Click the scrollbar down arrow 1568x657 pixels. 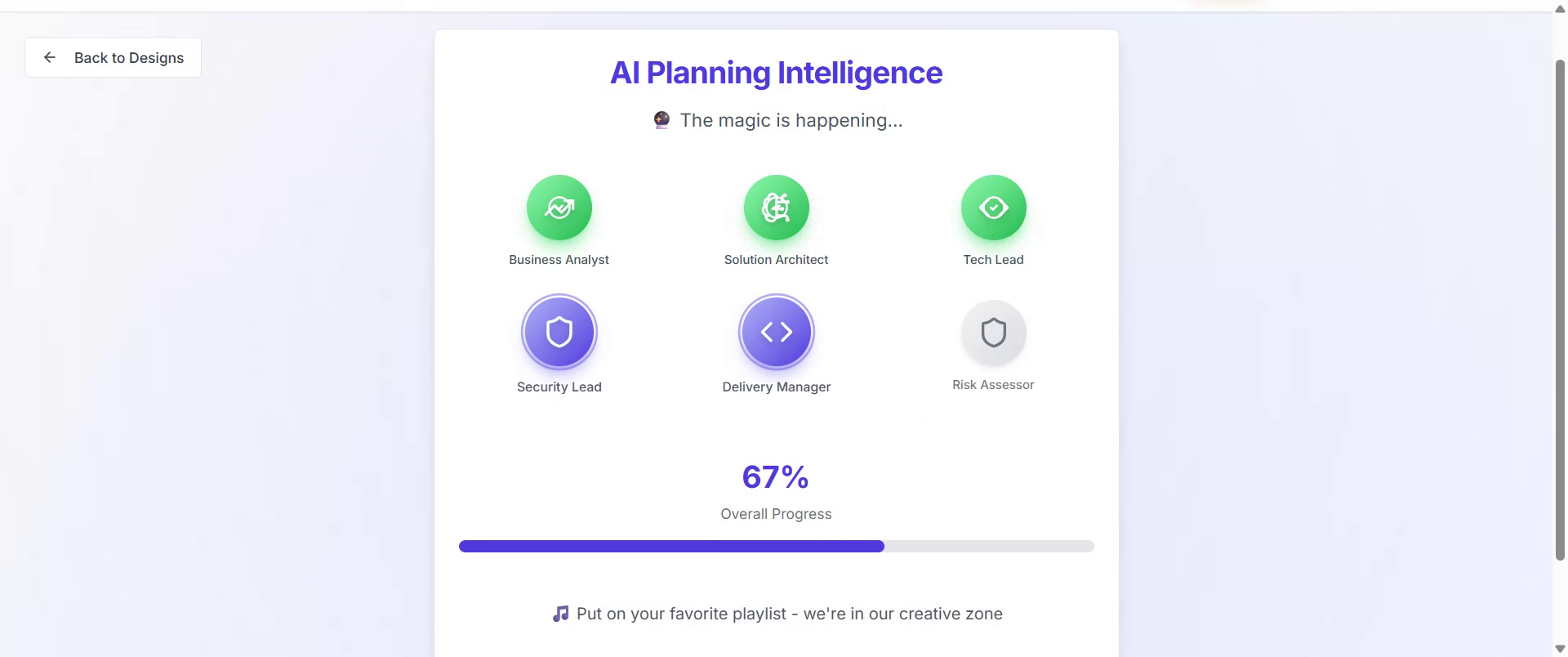pyautogui.click(x=1560, y=649)
